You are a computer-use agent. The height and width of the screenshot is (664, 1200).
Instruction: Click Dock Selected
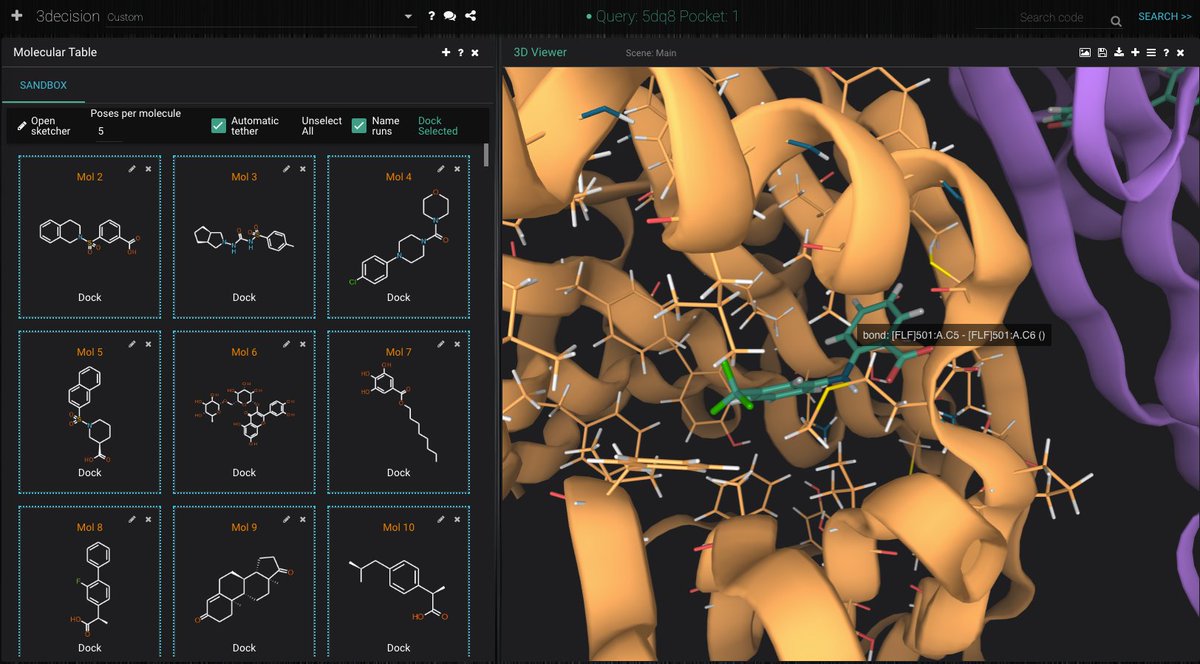tap(438, 125)
